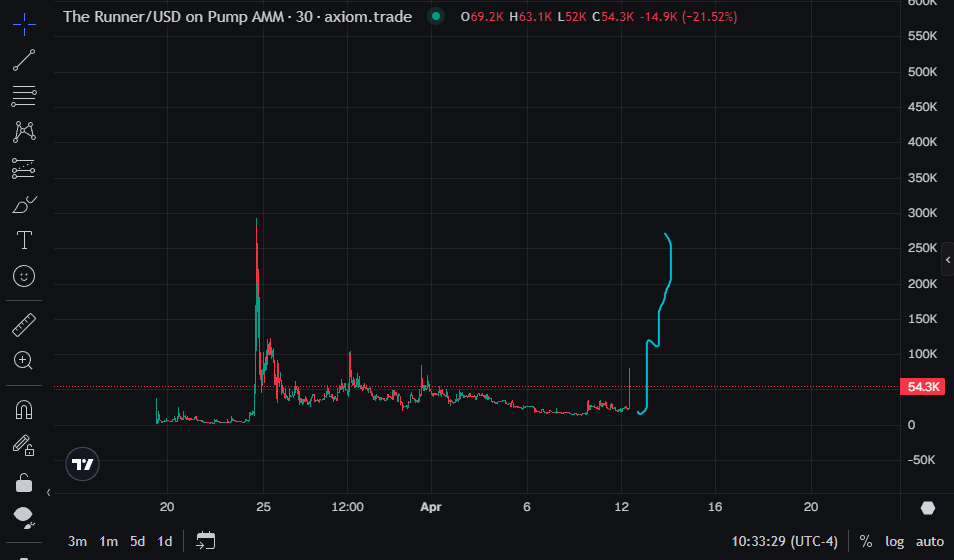This screenshot has width=954, height=560.
Task: Set the range to 1m
Action: (x=108, y=541)
